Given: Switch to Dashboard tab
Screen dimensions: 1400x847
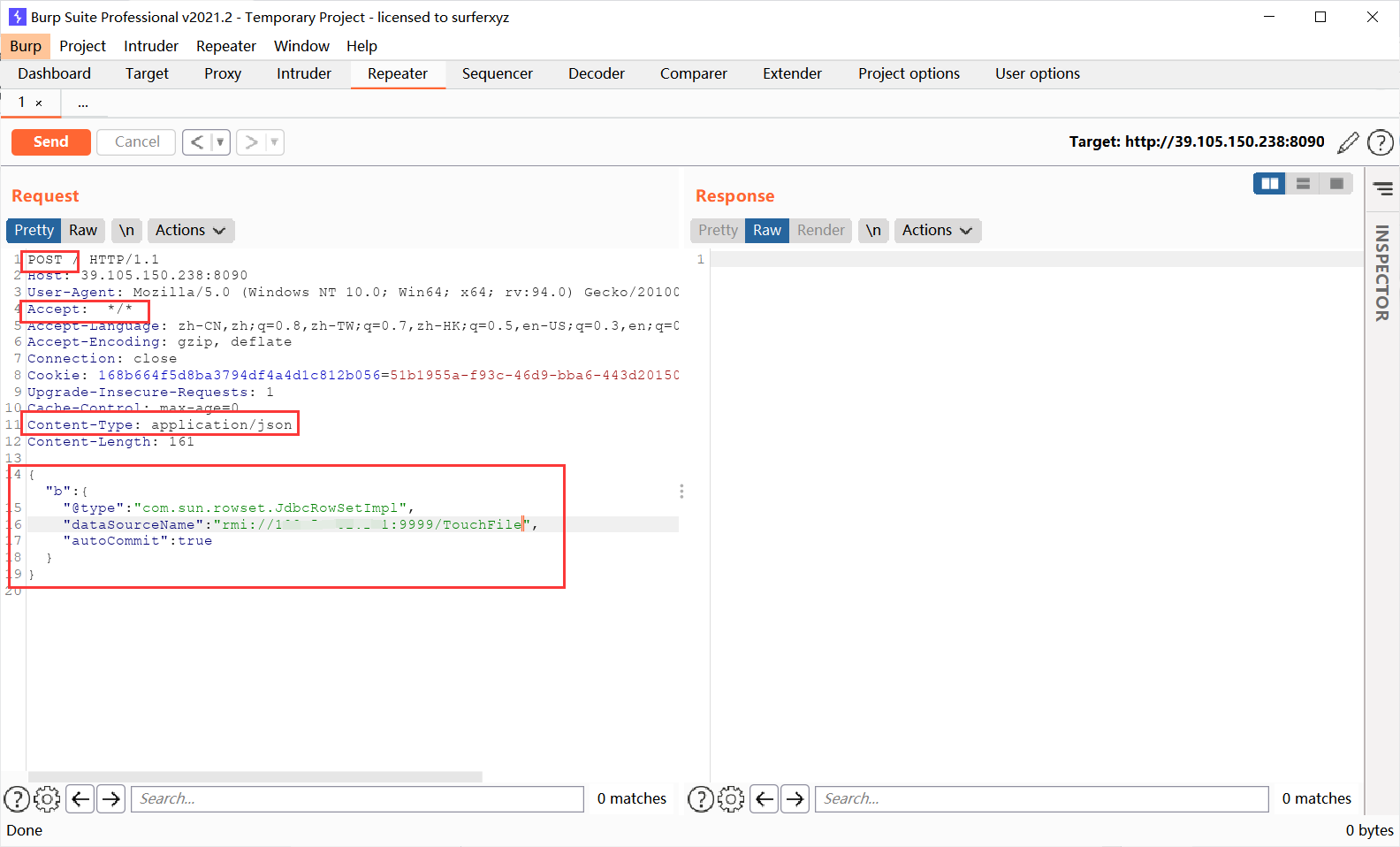Looking at the screenshot, I should pyautogui.click(x=54, y=74).
